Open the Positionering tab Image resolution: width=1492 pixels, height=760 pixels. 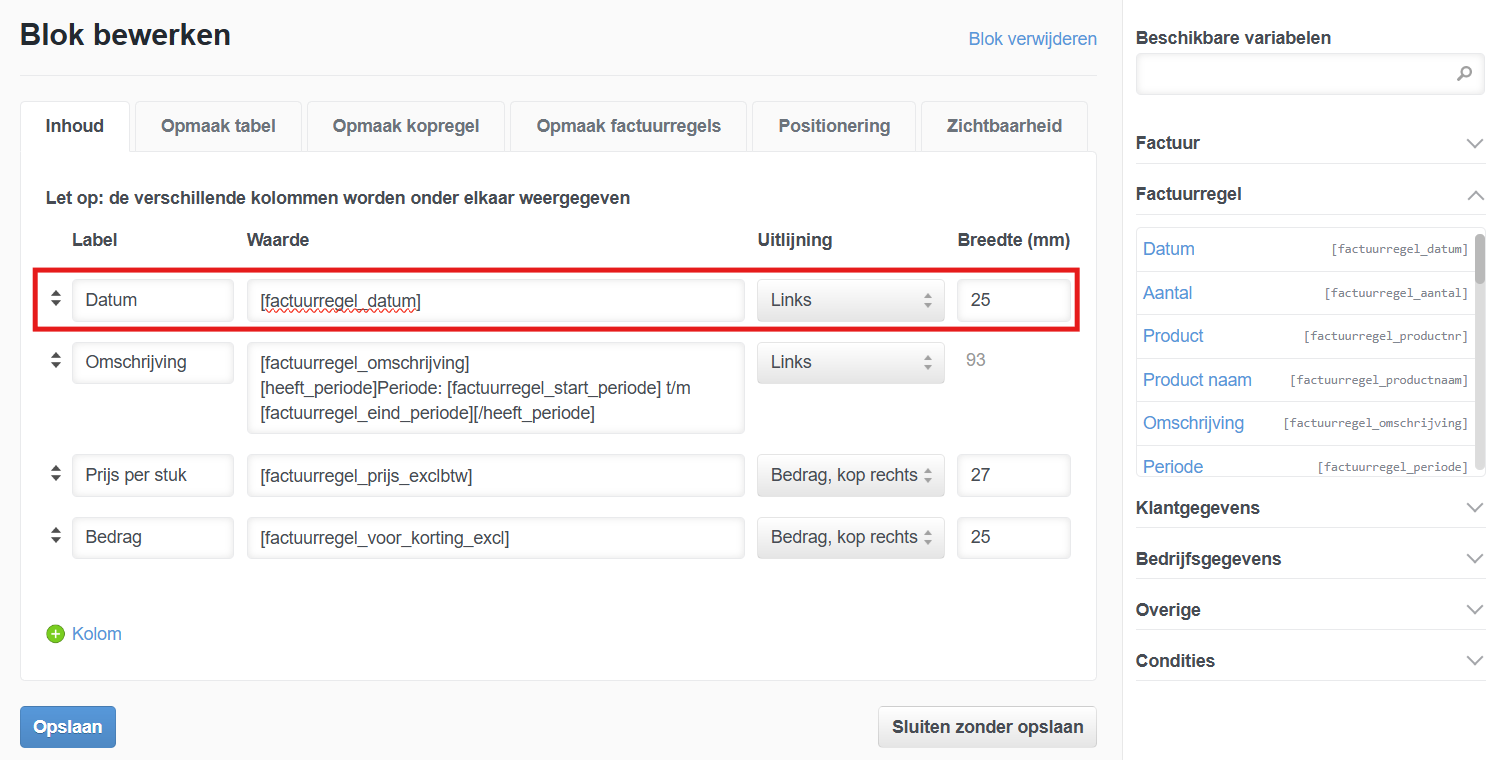click(834, 126)
